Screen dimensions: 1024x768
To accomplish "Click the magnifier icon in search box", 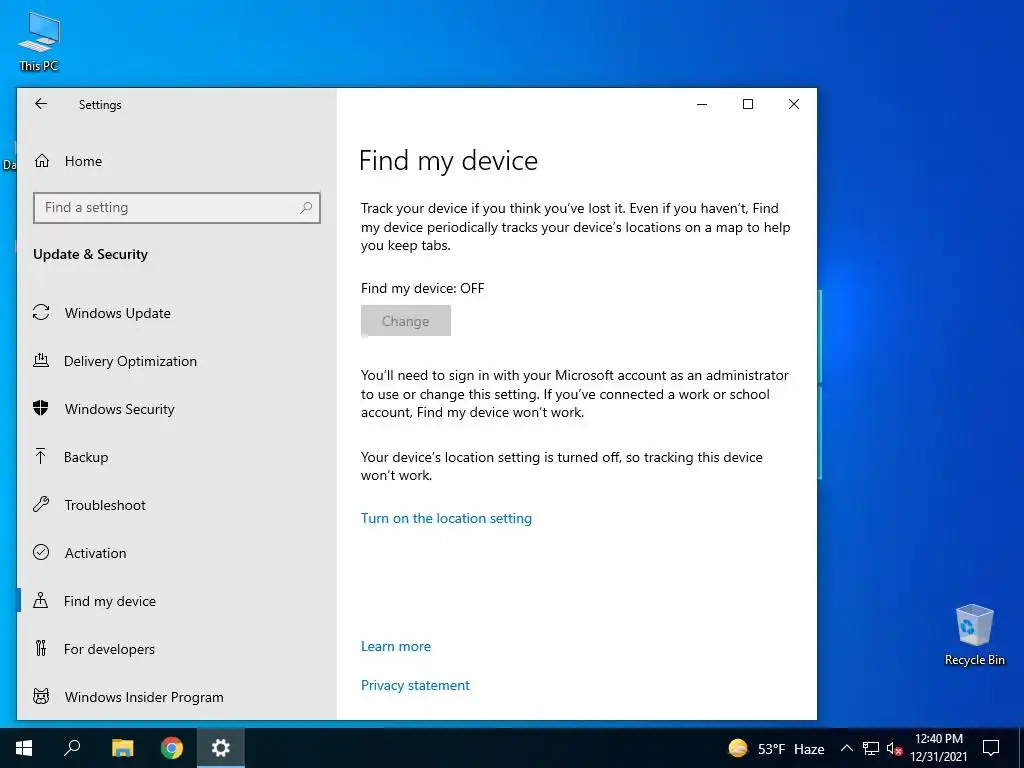I will tap(306, 208).
